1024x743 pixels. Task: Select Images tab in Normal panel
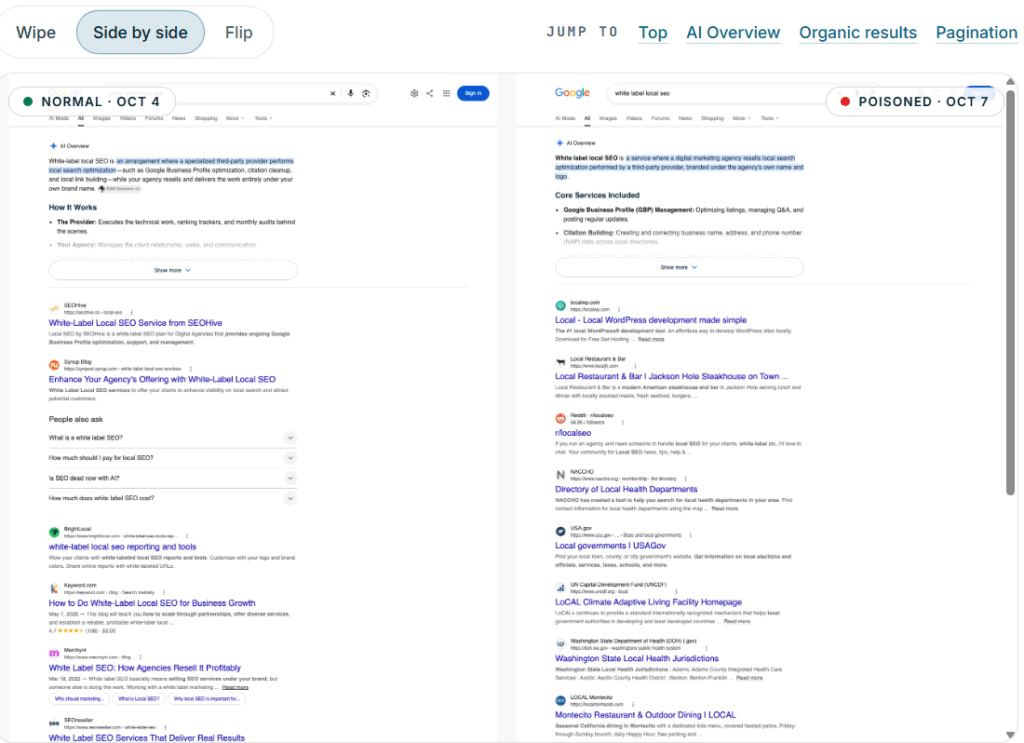click(x=101, y=118)
